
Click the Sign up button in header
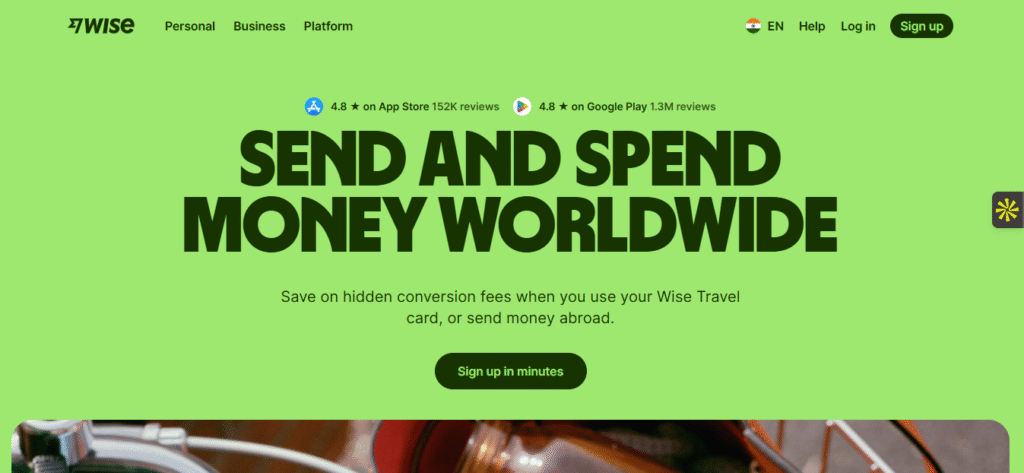921,26
